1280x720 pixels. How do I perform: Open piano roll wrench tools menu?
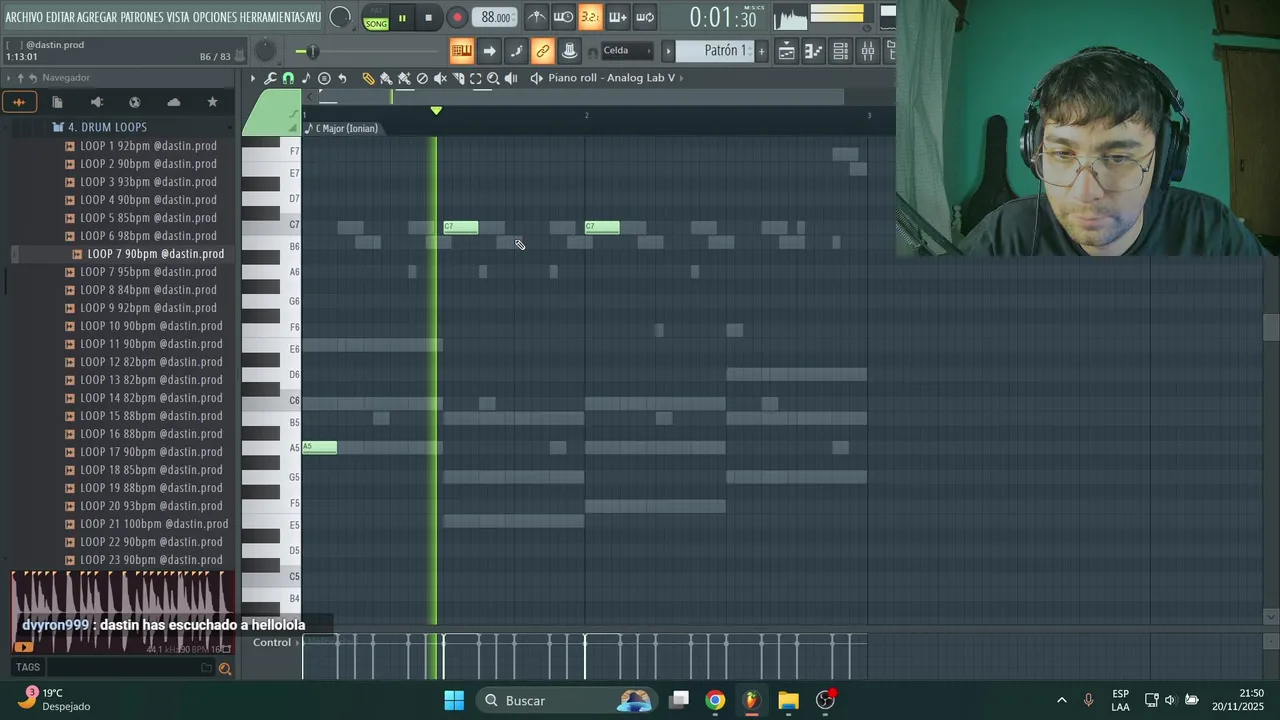270,78
